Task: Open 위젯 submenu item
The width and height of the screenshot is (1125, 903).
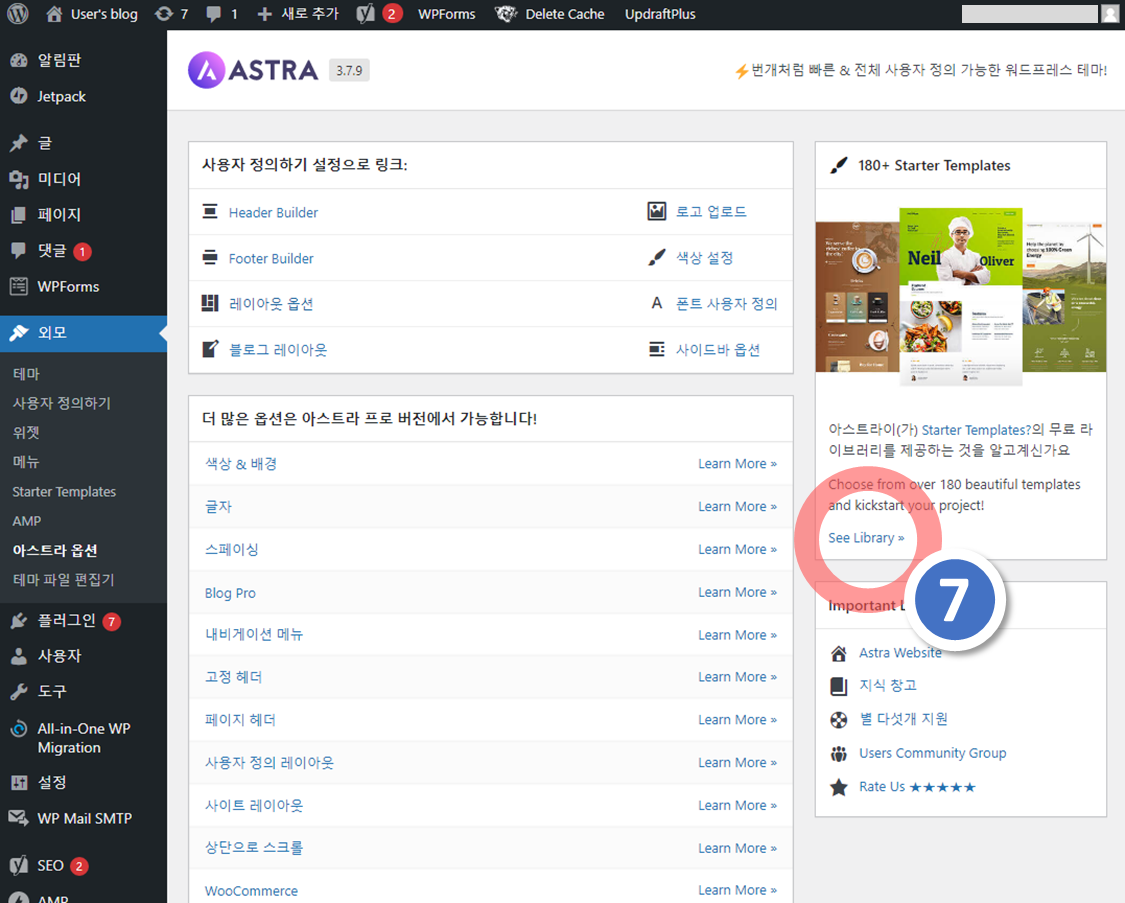Action: point(26,432)
